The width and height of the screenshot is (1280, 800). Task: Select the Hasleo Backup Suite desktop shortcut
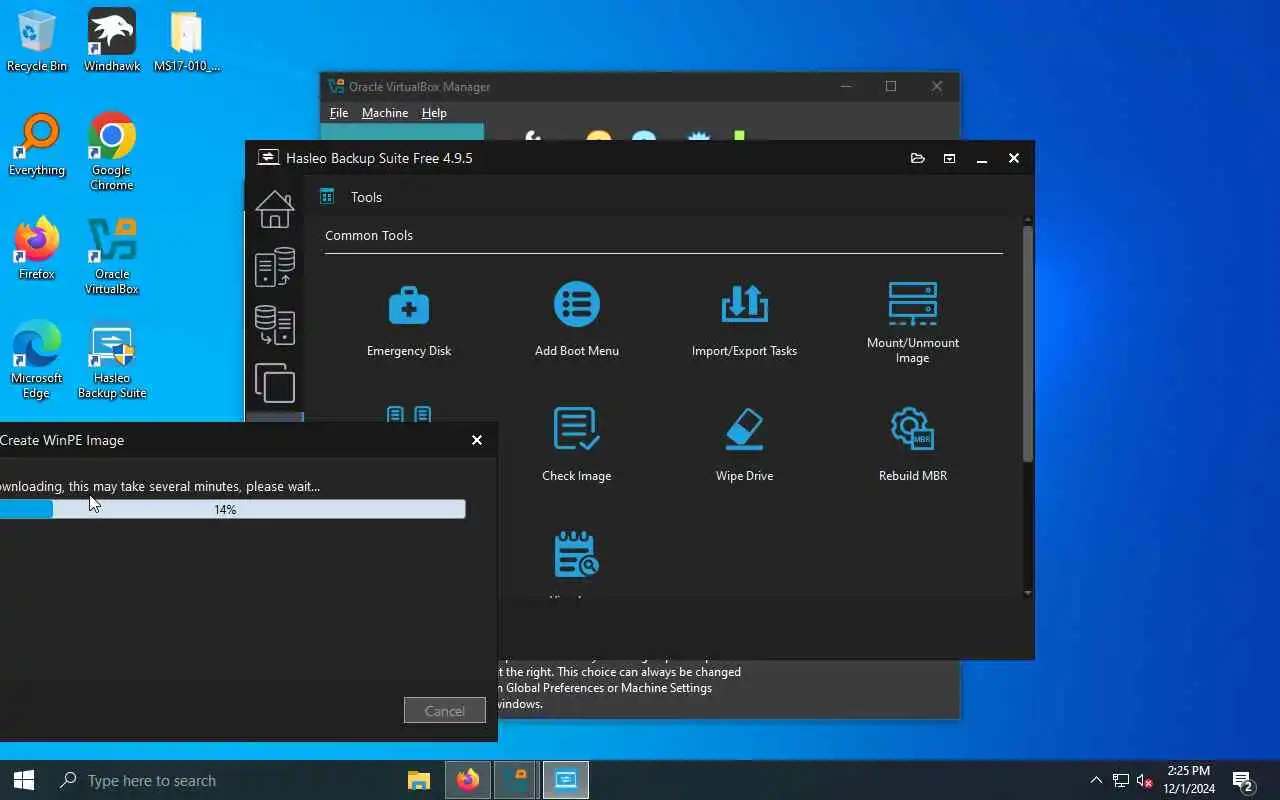(x=112, y=361)
